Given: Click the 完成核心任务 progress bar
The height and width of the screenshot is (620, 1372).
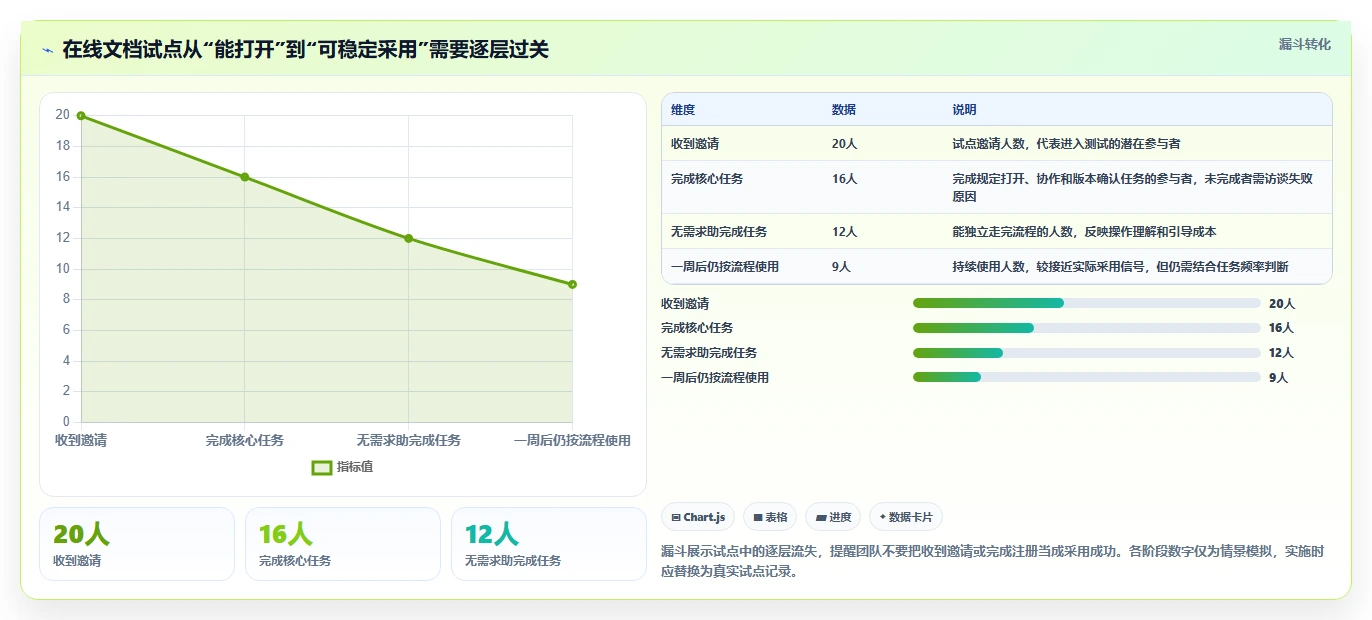Looking at the screenshot, I should 1087,328.
